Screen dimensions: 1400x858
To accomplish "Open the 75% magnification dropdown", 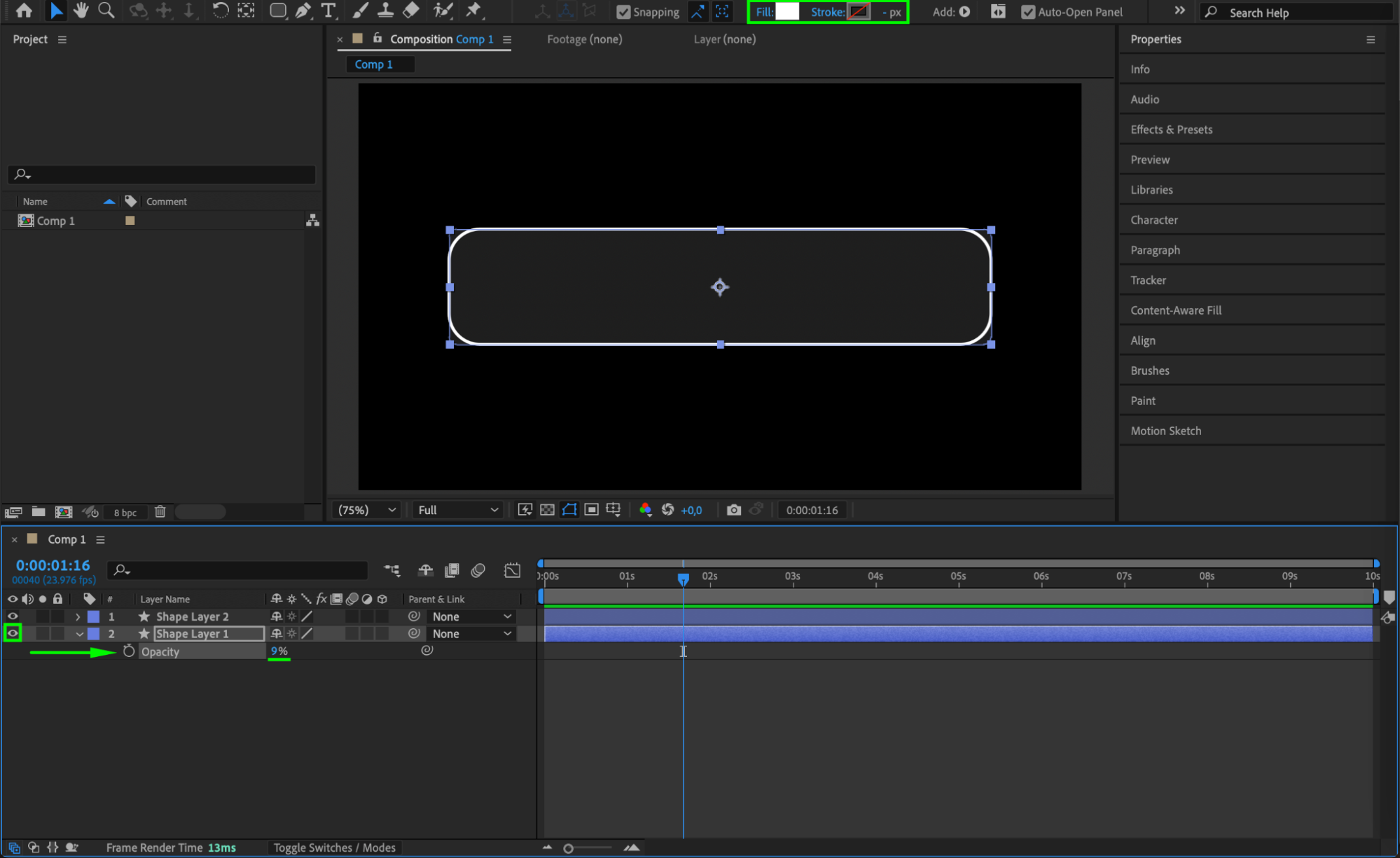I will 367,510.
